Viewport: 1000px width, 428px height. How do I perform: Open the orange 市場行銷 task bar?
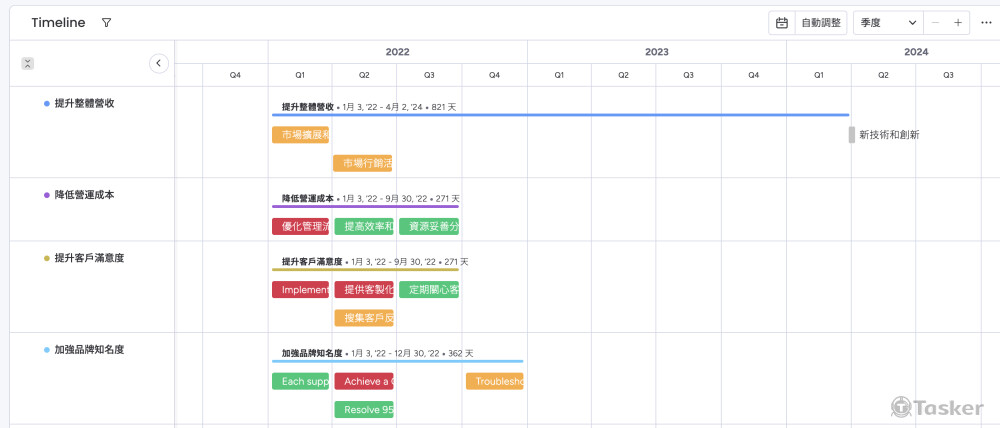click(363, 163)
